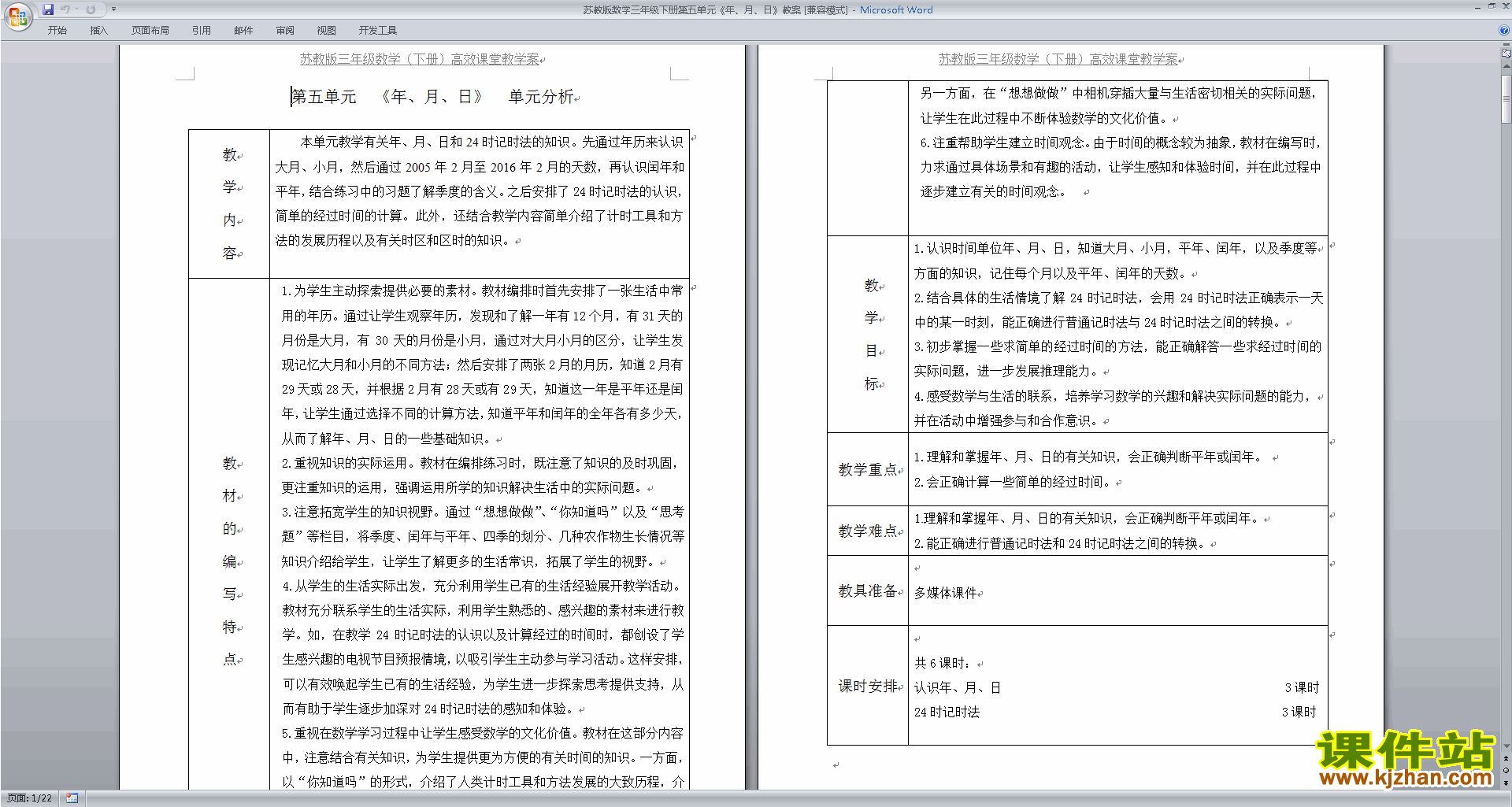Click the 教学目标 row label cell
Screen dimensions: 1512x807
pyautogui.click(x=868, y=334)
